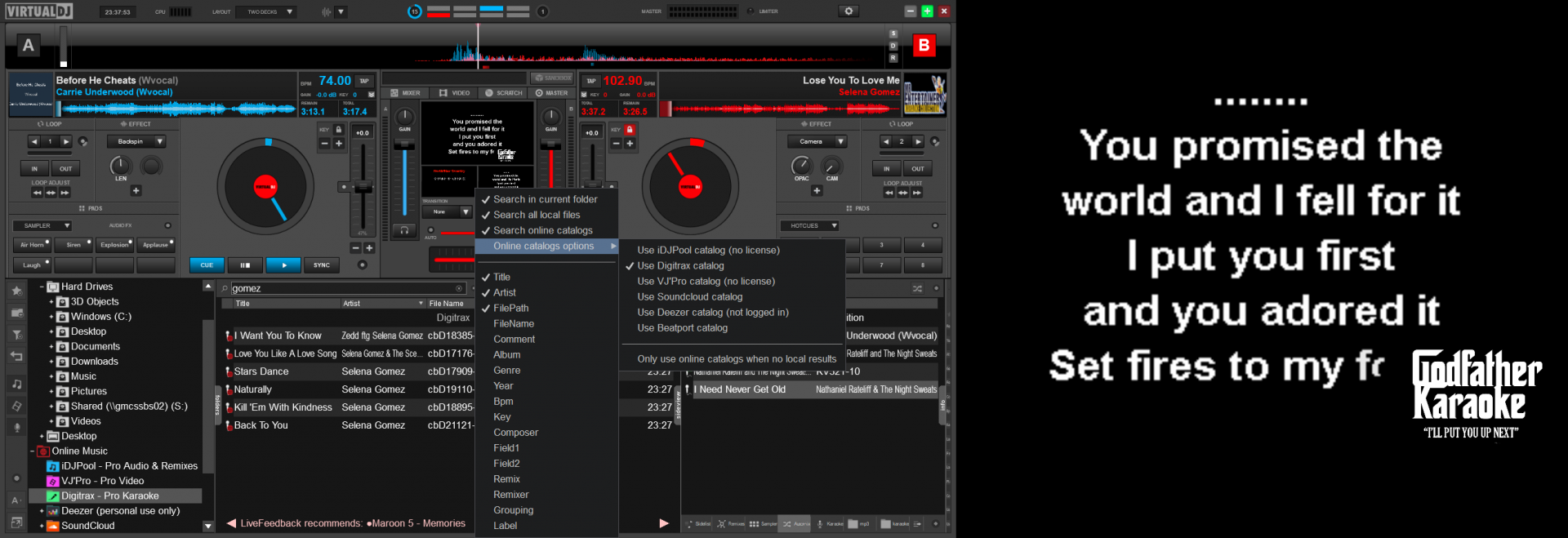
Task: Click the CUE button on deck A
Action: (x=207, y=265)
